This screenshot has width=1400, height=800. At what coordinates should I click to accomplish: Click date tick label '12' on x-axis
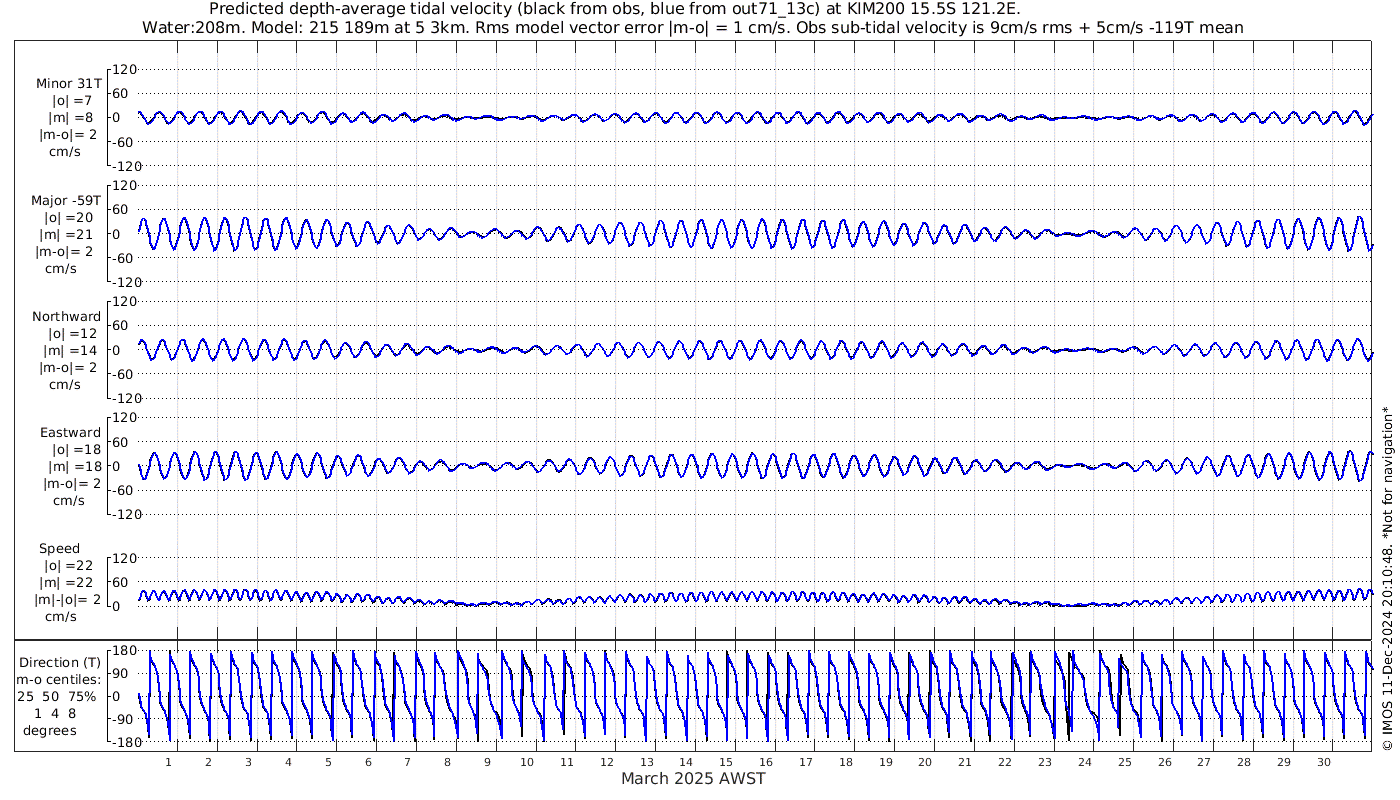tap(606, 762)
